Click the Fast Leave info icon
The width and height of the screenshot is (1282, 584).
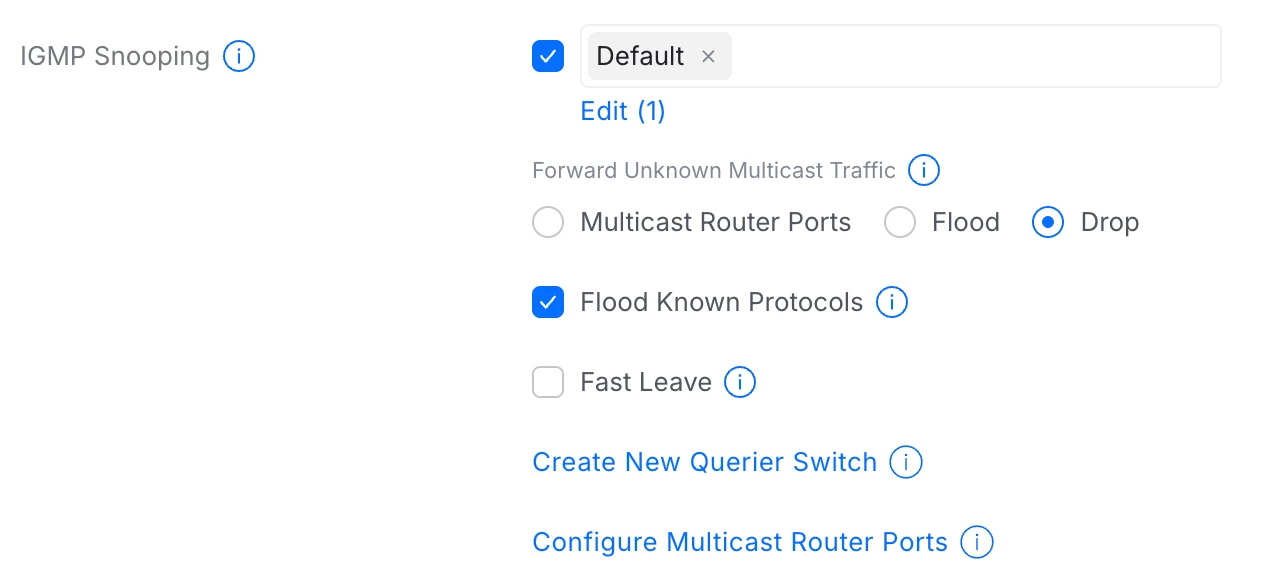click(739, 382)
